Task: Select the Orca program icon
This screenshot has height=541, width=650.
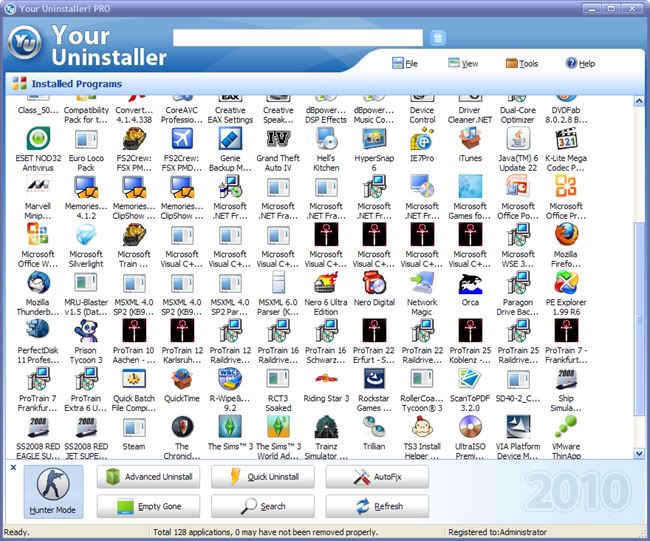Action: click(x=470, y=283)
